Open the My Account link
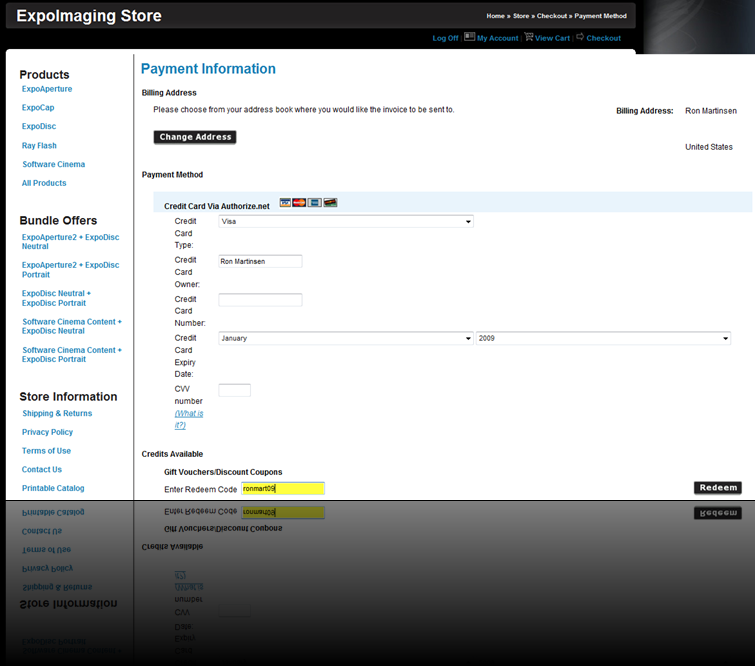The width and height of the screenshot is (755, 666). [498, 38]
